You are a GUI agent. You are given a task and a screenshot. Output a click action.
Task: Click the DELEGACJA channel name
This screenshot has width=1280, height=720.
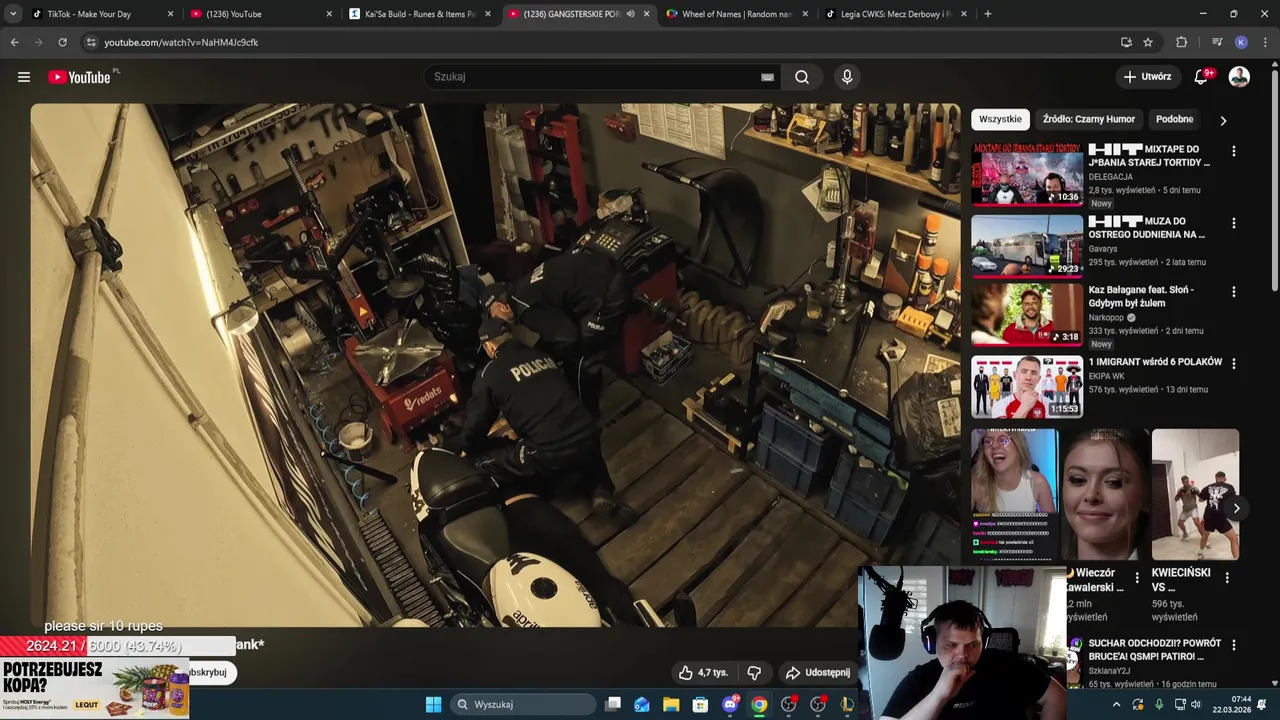[x=1110, y=177]
